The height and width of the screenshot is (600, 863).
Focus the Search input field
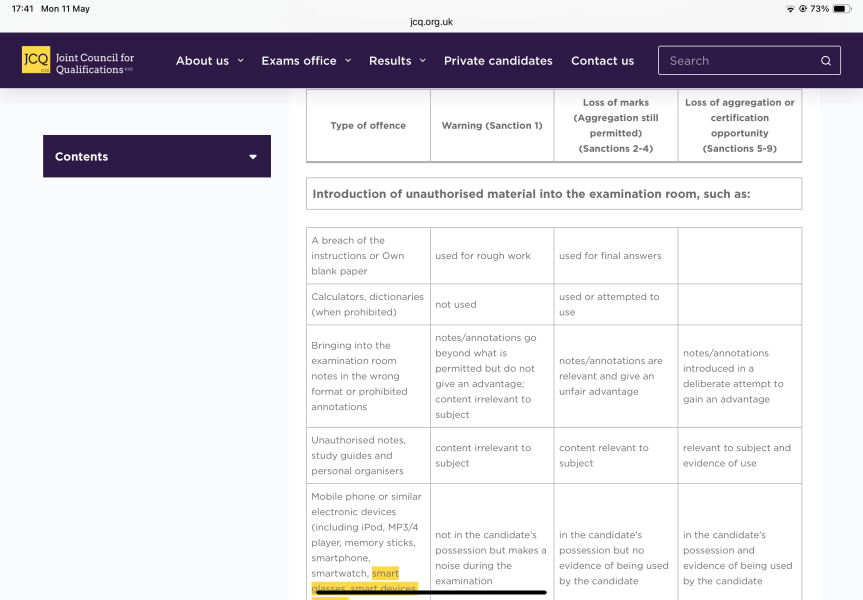[x=749, y=61]
